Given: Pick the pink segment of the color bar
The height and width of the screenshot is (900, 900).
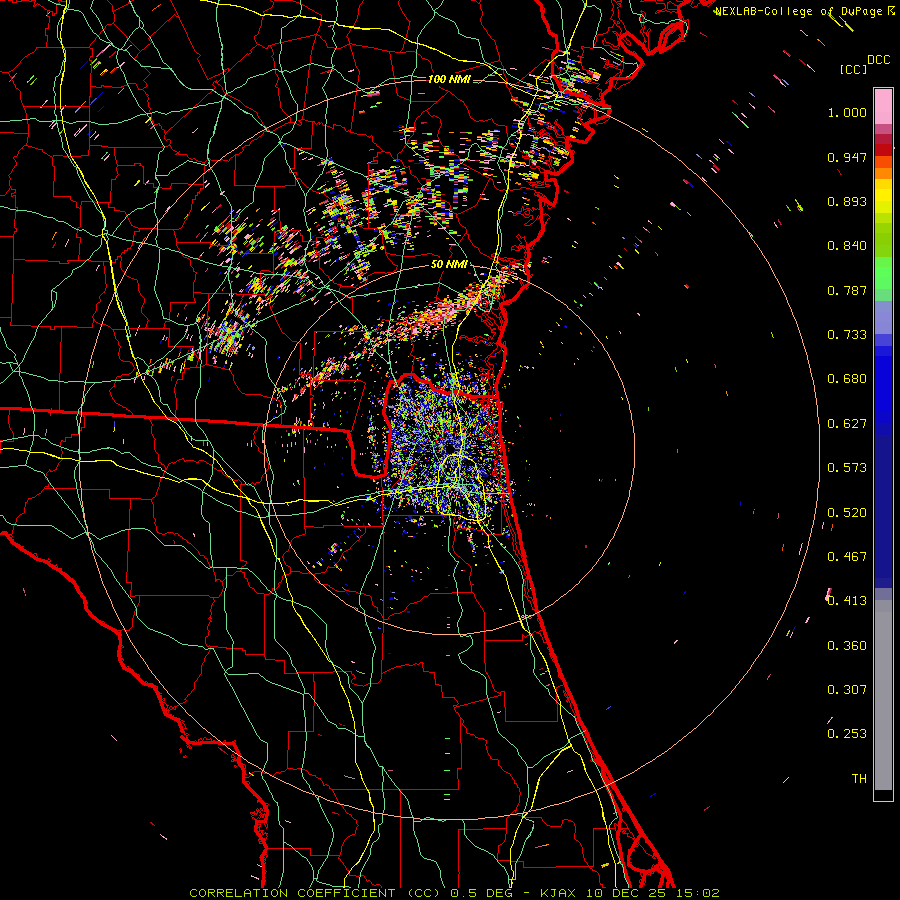Looking at the screenshot, I should pyautogui.click(x=883, y=106).
